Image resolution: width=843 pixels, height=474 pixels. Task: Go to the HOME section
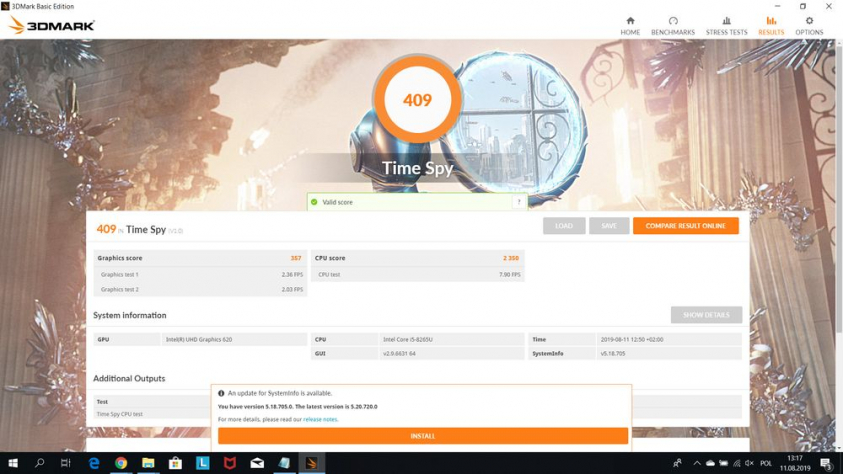pos(630,26)
